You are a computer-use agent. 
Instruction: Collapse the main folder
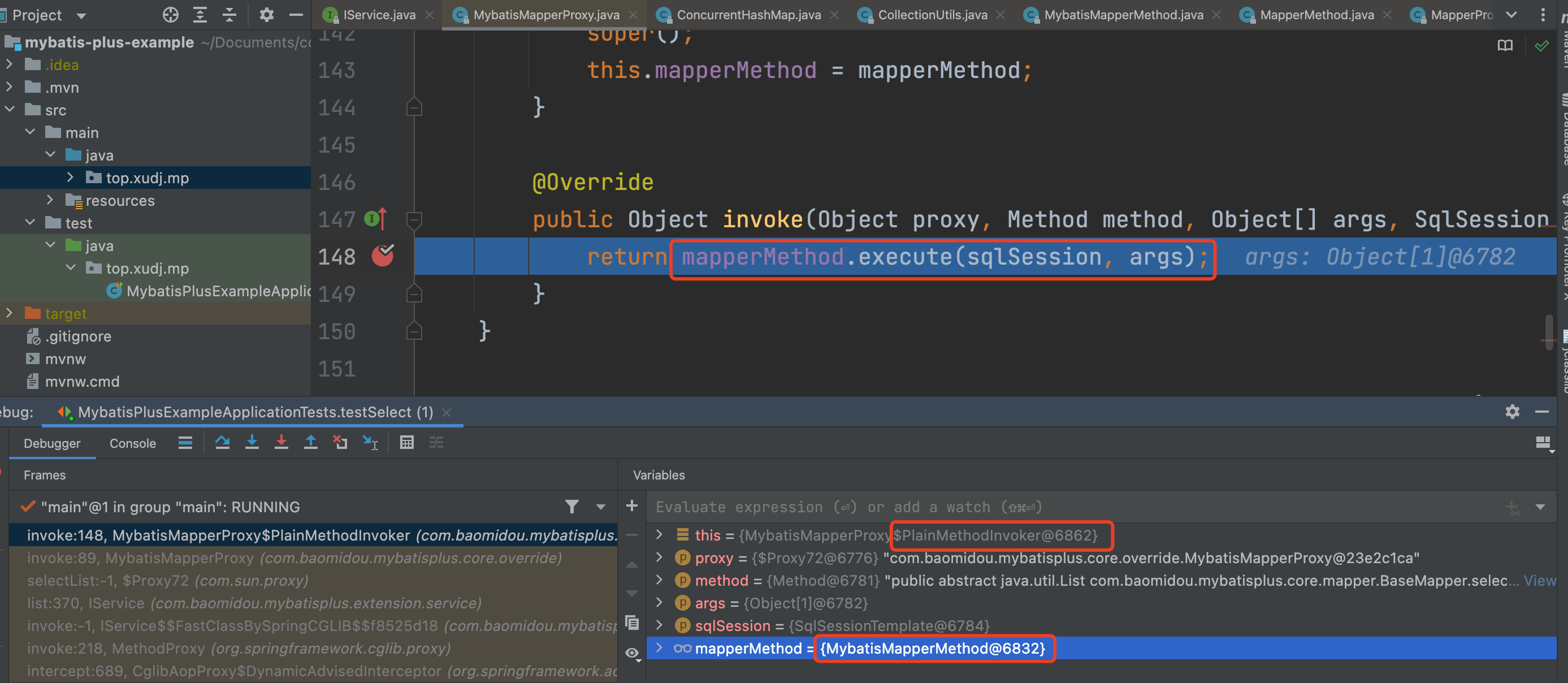(x=30, y=132)
